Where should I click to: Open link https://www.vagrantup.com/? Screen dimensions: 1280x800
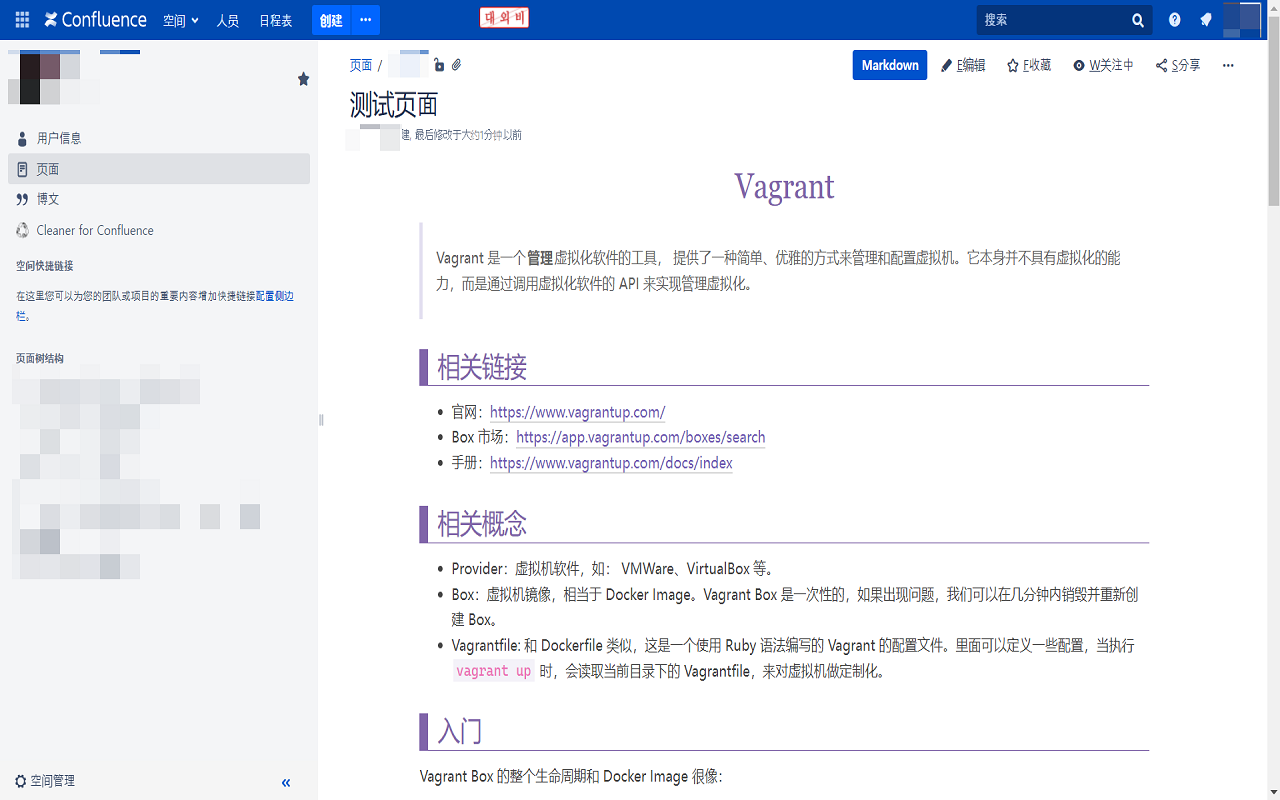(578, 412)
